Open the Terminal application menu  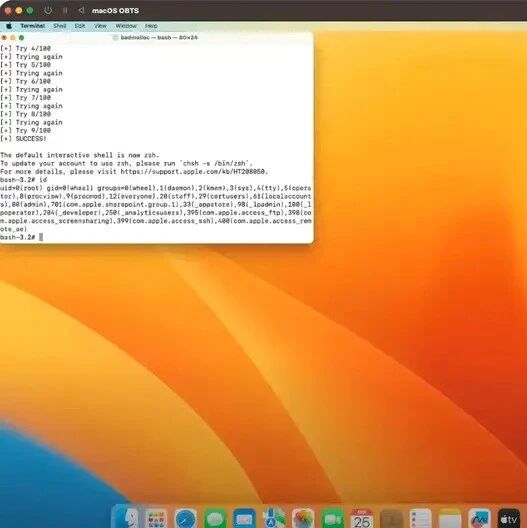pyautogui.click(x=32, y=26)
